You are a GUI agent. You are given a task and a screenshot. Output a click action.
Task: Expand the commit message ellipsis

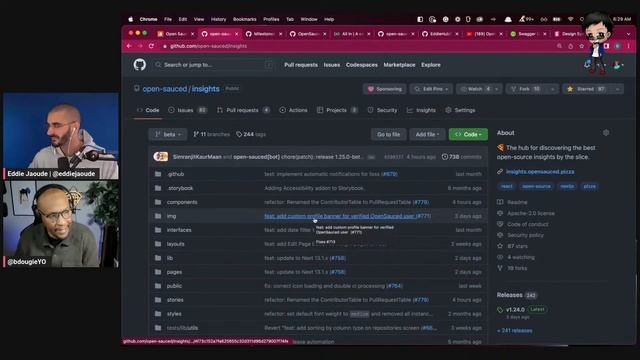(x=371, y=157)
